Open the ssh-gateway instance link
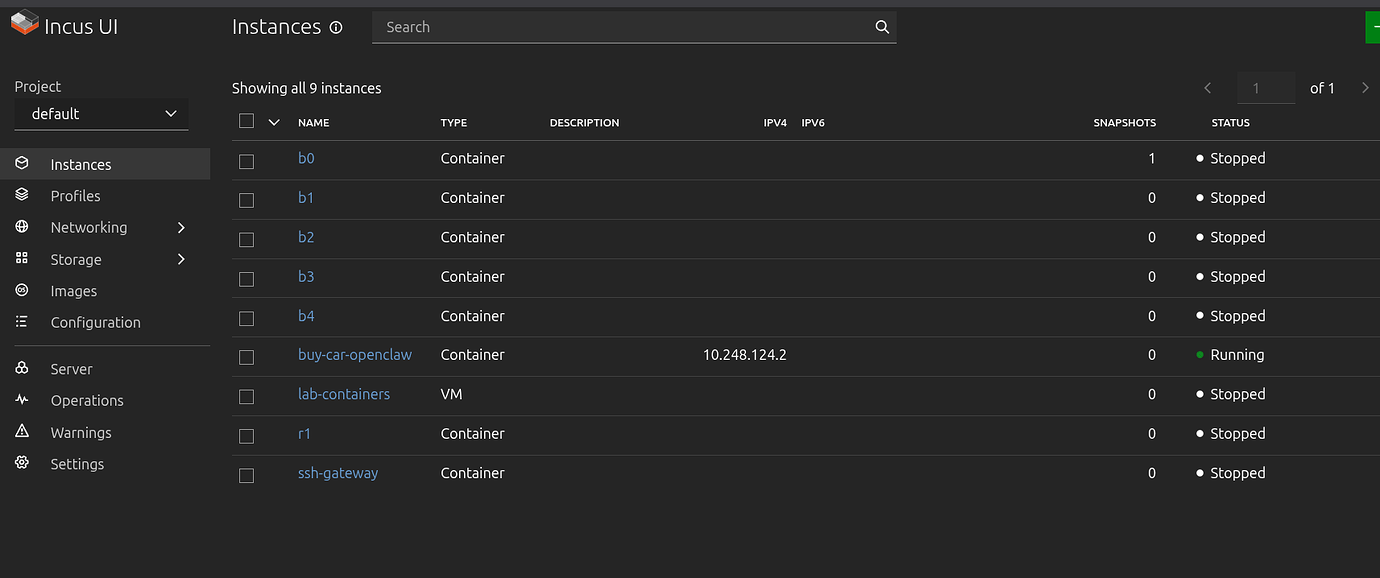The height and width of the screenshot is (578, 1380). pos(338,473)
